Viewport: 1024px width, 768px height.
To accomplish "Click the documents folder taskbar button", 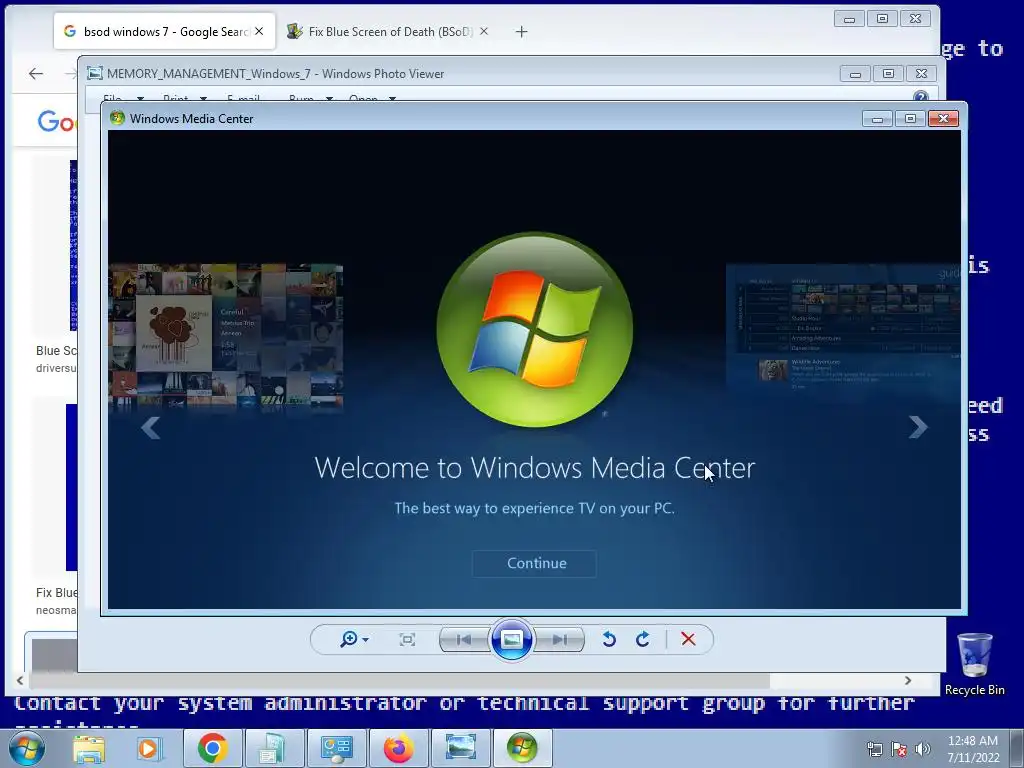I will [x=274, y=748].
